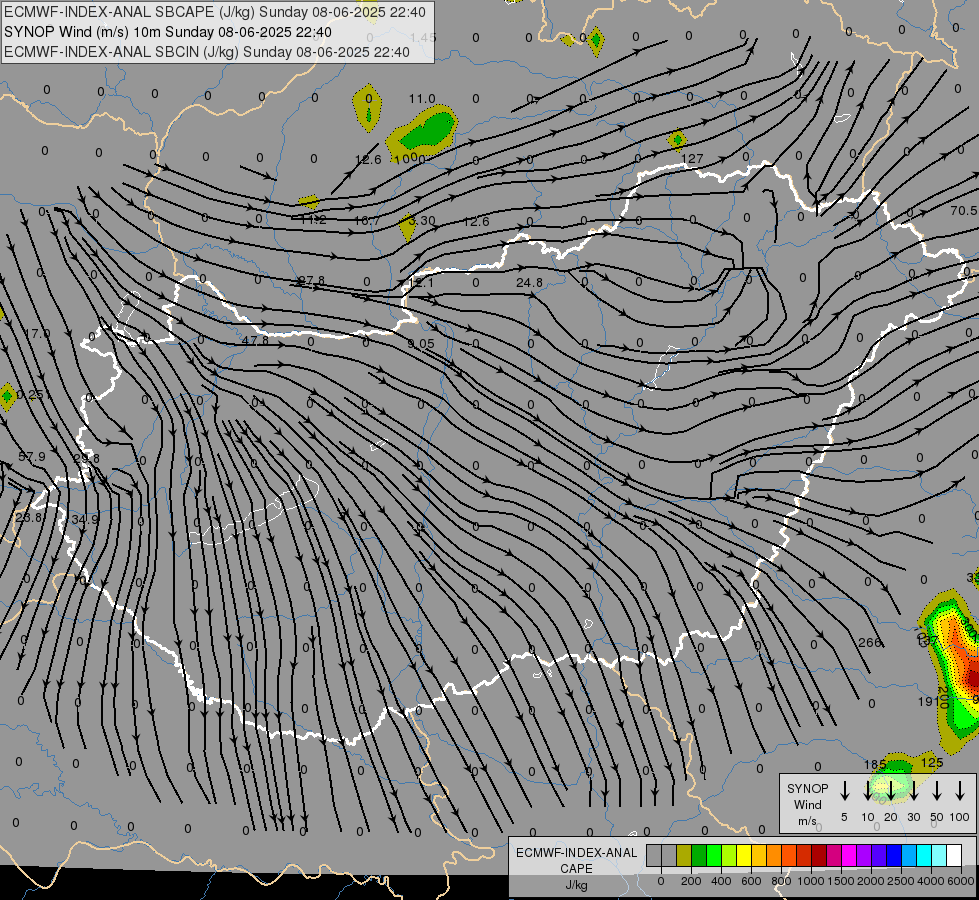Click the 100 m/s wind arrow in legend
979x900 pixels.
[960, 791]
